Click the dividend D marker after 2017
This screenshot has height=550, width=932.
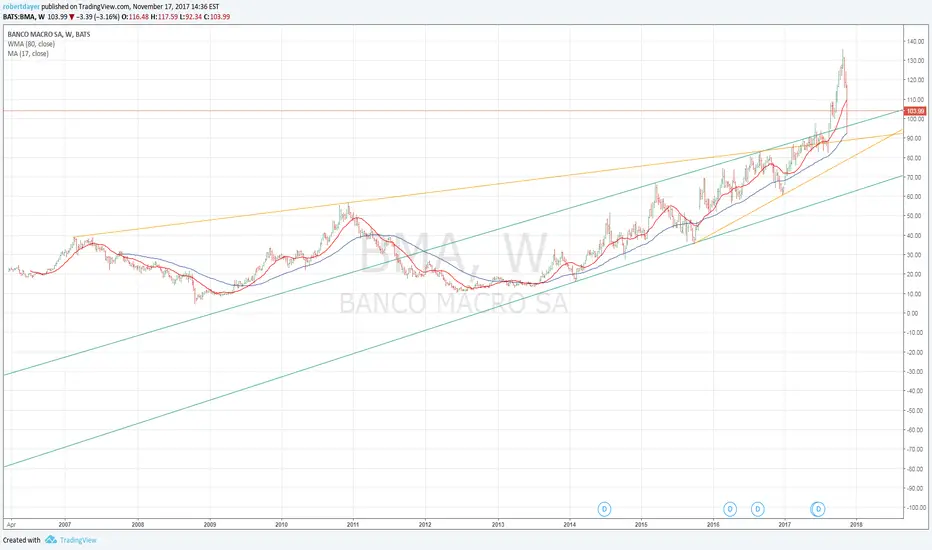tap(818, 509)
